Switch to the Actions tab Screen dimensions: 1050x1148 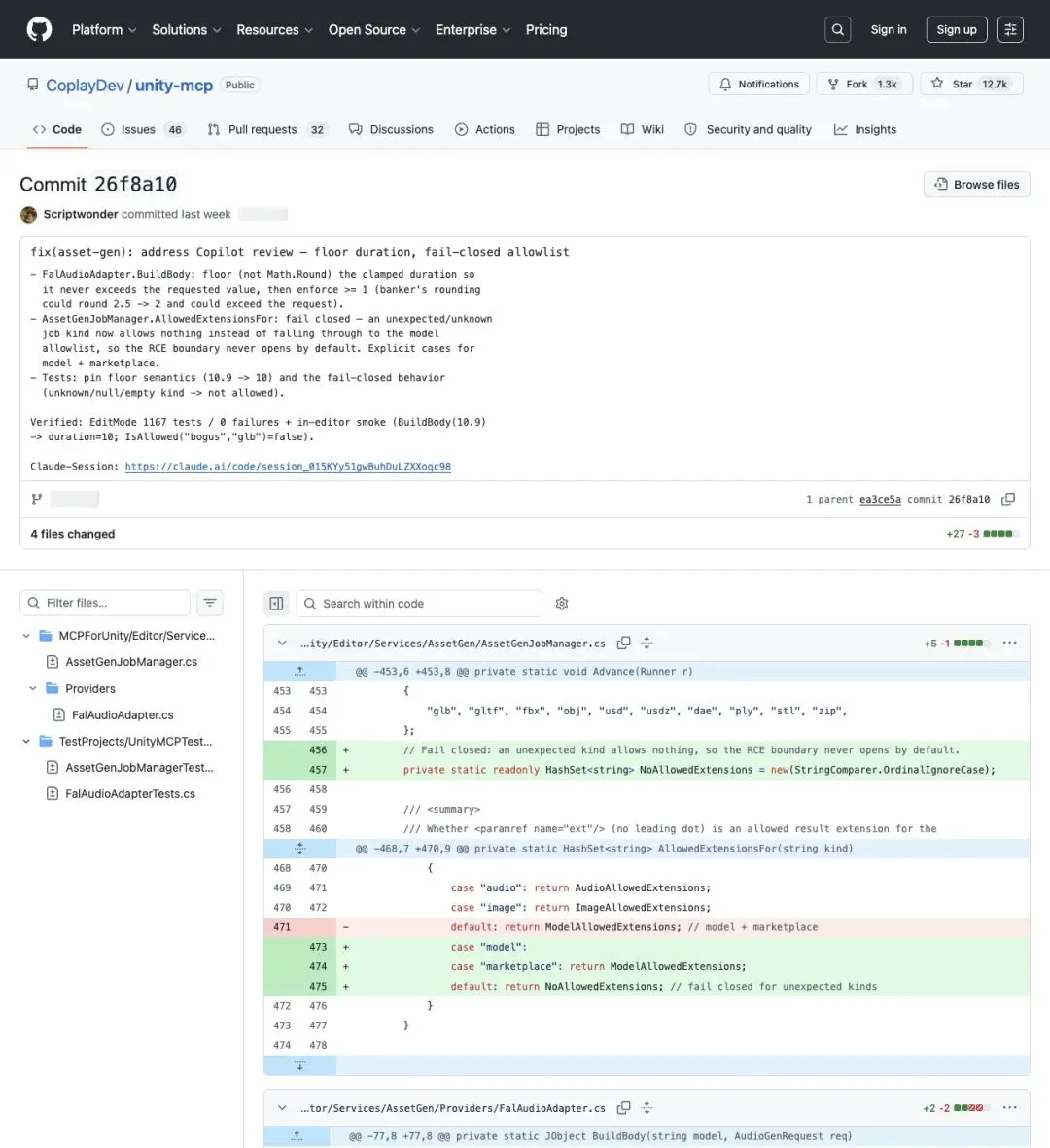pyautogui.click(x=485, y=129)
